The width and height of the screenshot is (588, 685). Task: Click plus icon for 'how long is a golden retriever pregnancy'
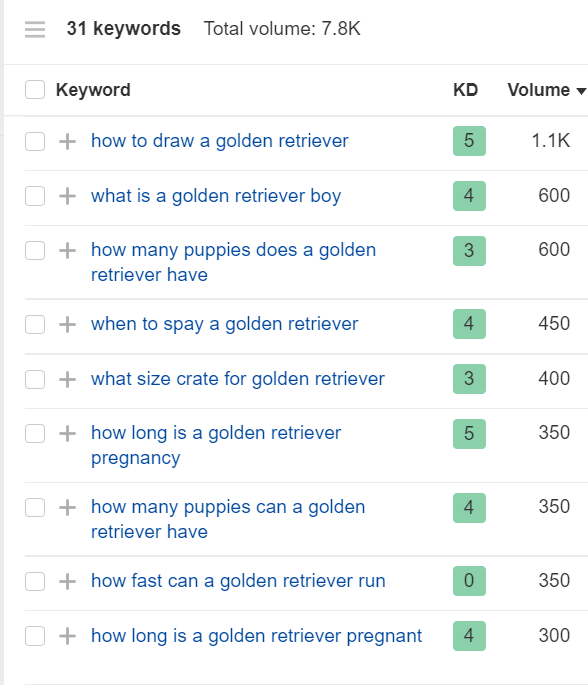pos(67,434)
